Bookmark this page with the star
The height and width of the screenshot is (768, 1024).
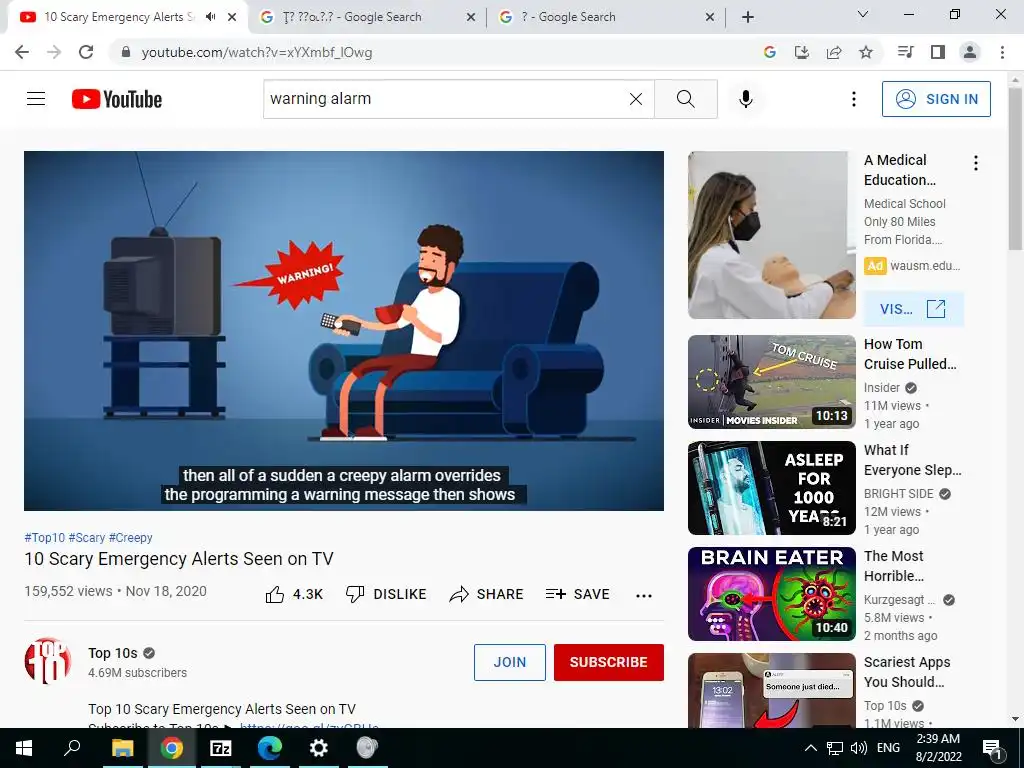click(866, 52)
